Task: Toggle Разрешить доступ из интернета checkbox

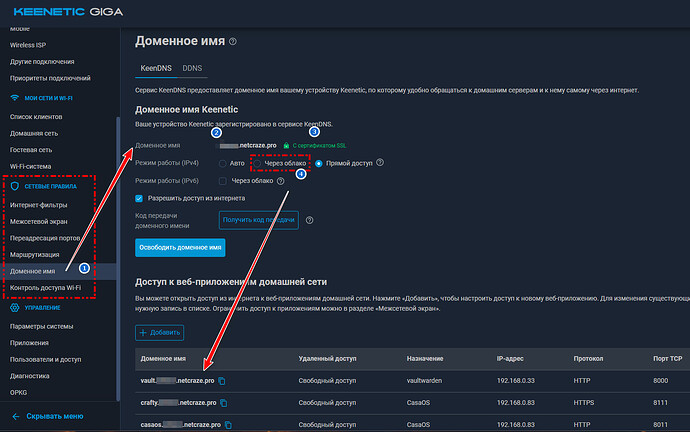Action: [x=140, y=198]
